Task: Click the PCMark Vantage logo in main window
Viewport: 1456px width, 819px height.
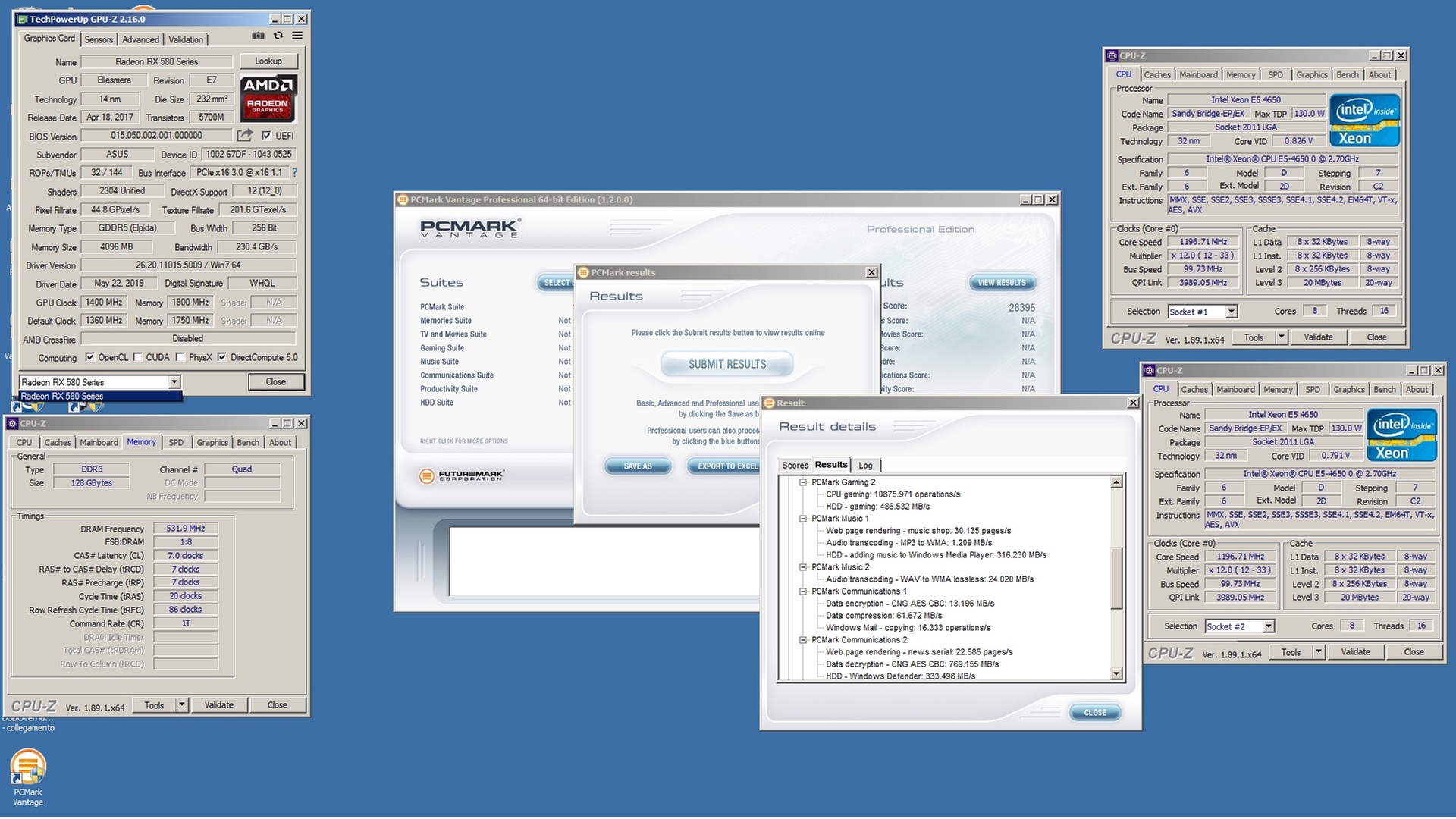Action: (x=470, y=228)
